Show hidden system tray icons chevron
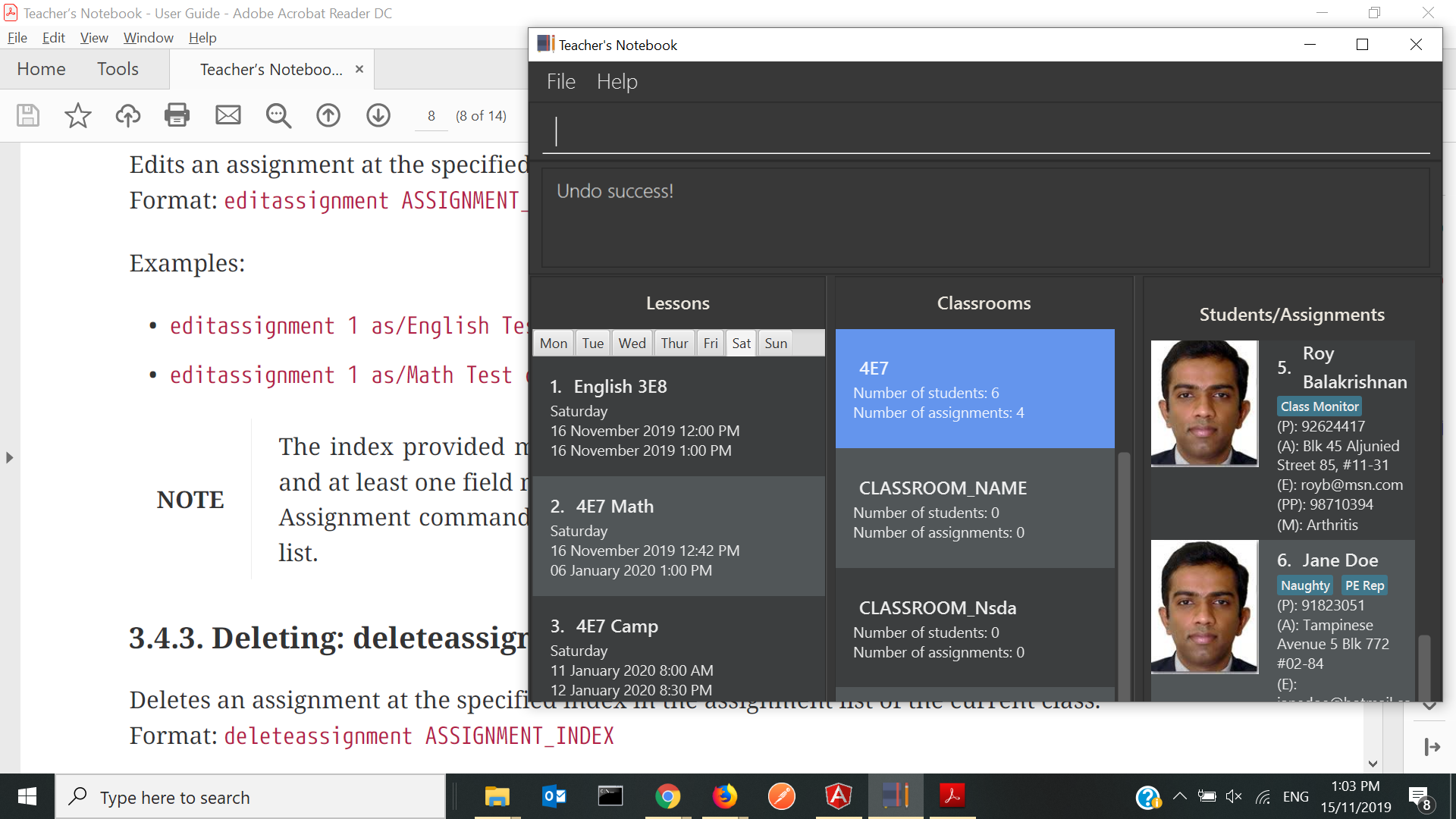This screenshot has width=1456, height=819. tap(1180, 796)
